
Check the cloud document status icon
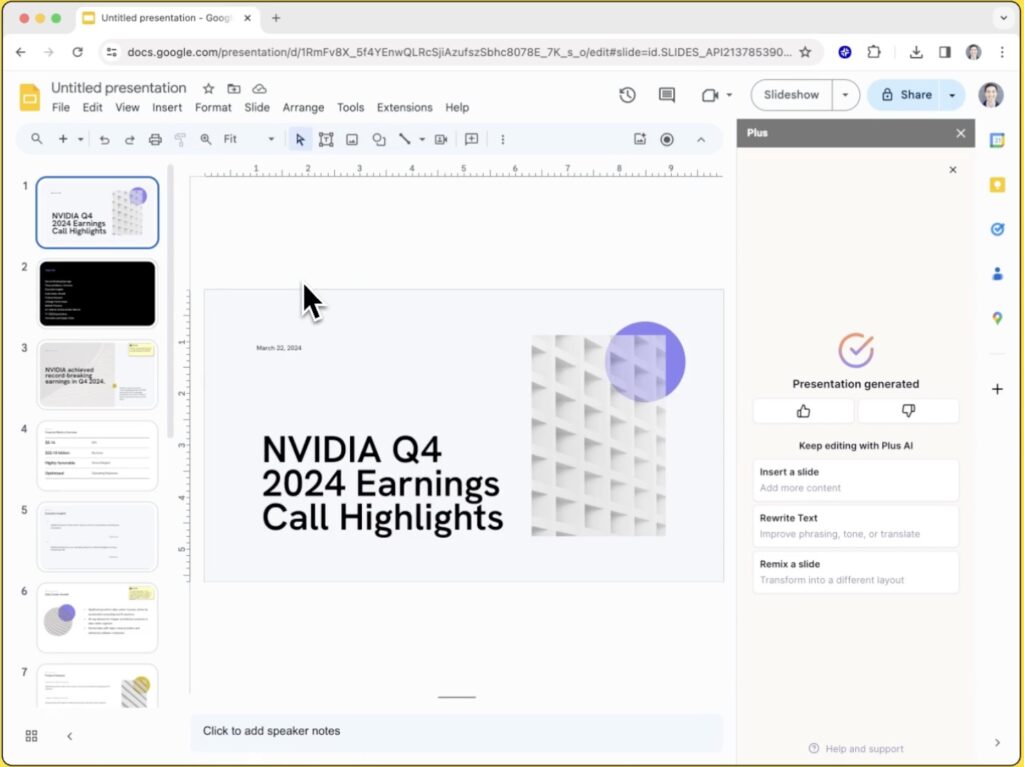click(x=259, y=88)
